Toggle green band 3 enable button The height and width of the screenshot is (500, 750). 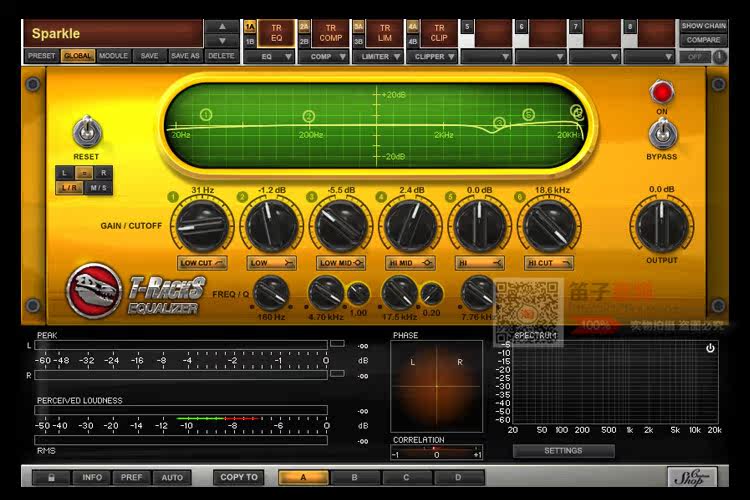(x=311, y=197)
